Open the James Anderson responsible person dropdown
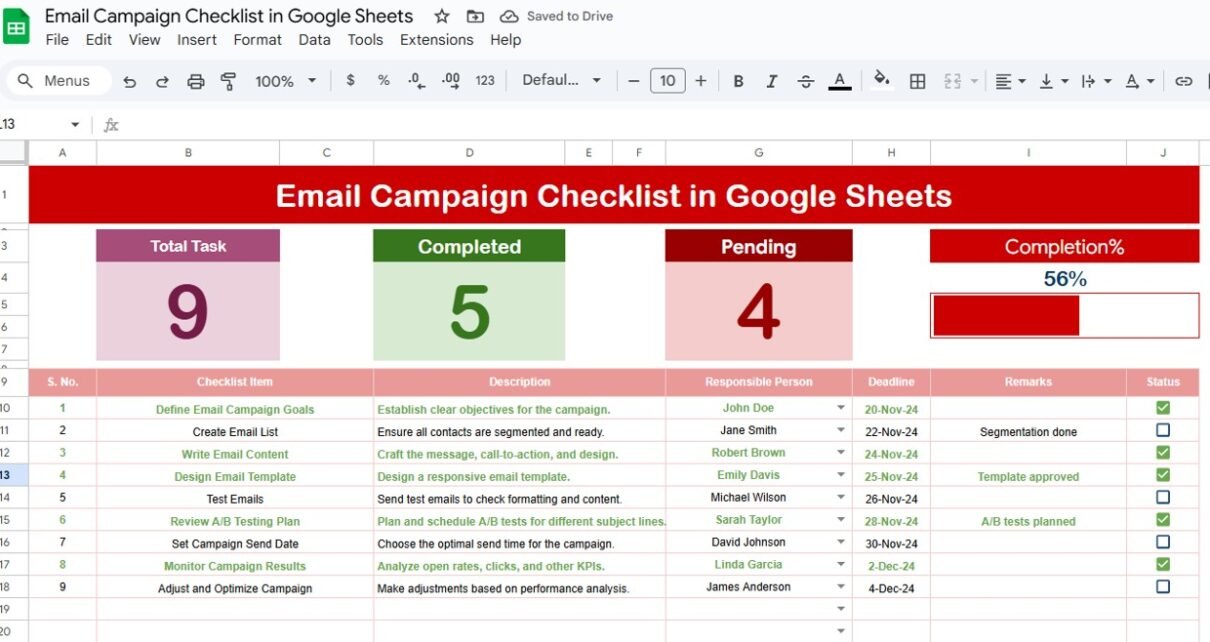The width and height of the screenshot is (1210, 642). [841, 587]
